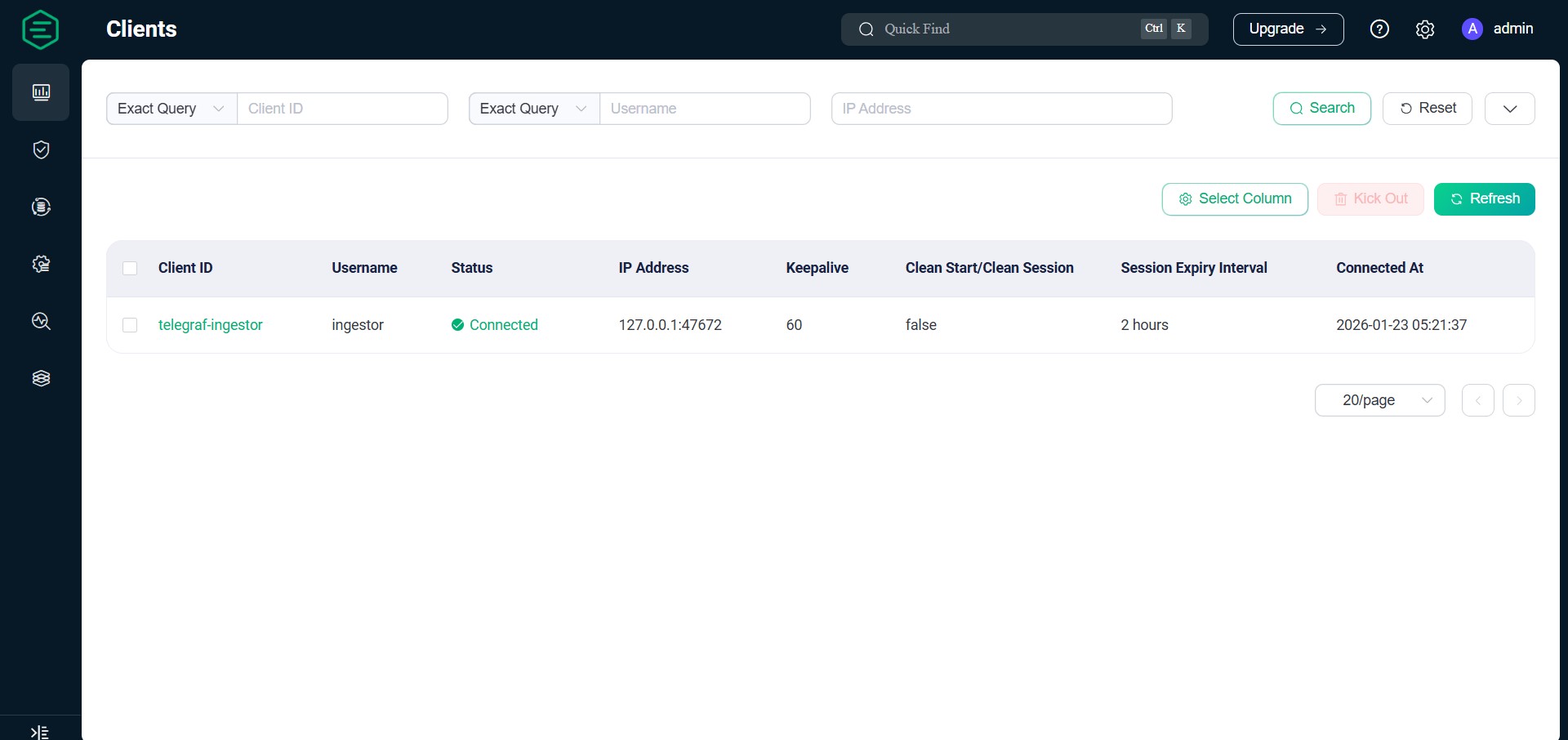This screenshot has height=740, width=1568.
Task: Refresh the clients list
Action: coord(1484,198)
